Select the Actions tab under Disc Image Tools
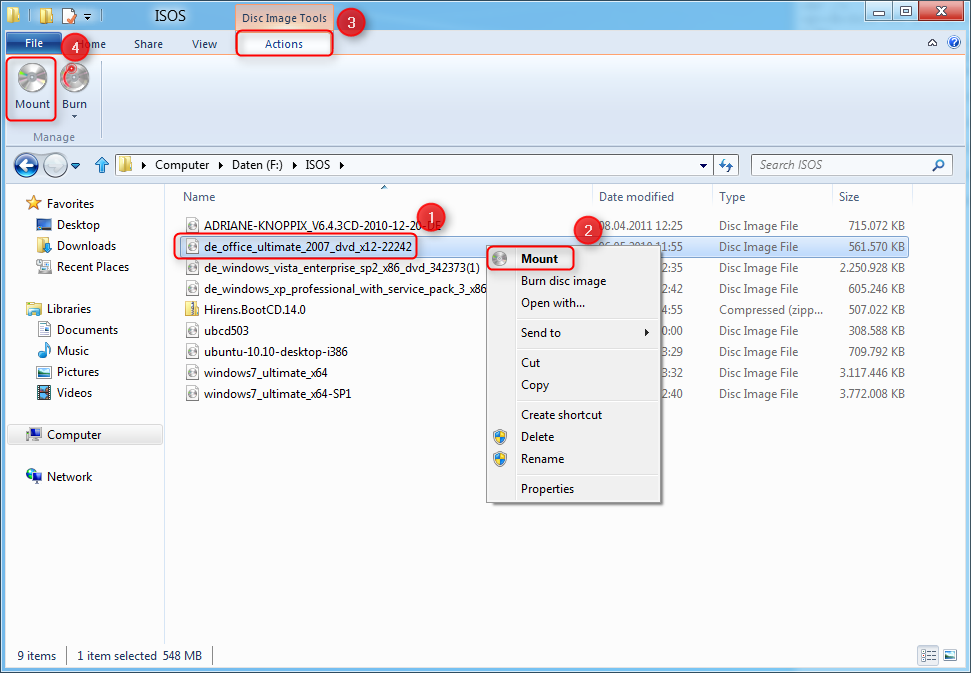The height and width of the screenshot is (673, 971). click(x=284, y=44)
